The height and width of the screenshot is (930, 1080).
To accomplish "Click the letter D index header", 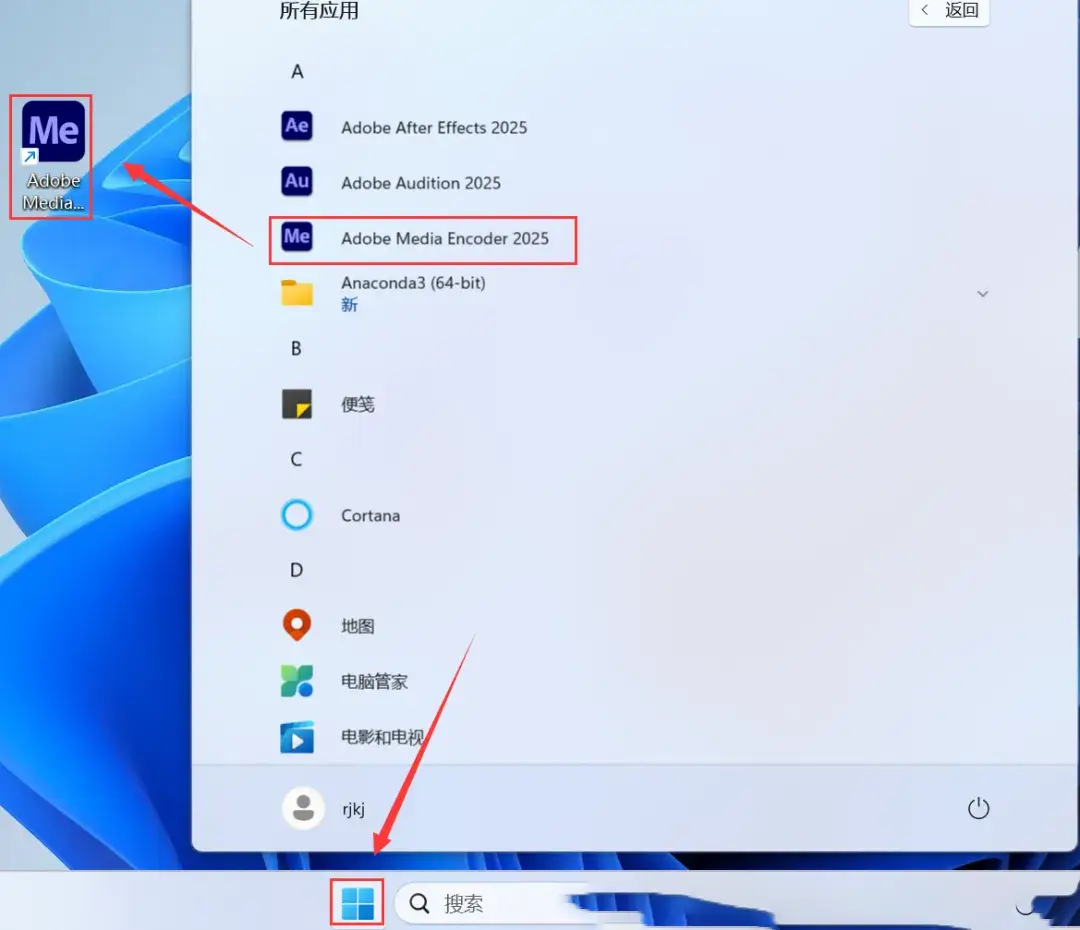I will point(296,570).
